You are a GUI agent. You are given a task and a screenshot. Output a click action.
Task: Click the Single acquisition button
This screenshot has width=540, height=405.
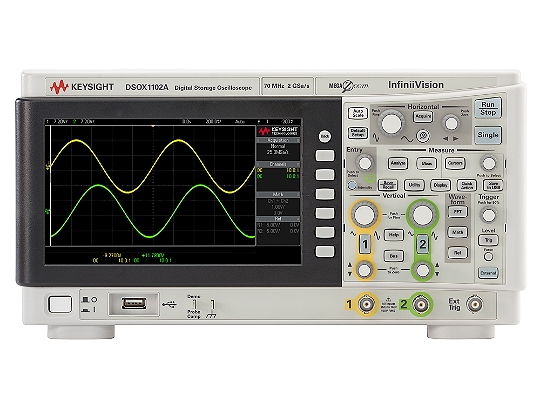pos(488,135)
